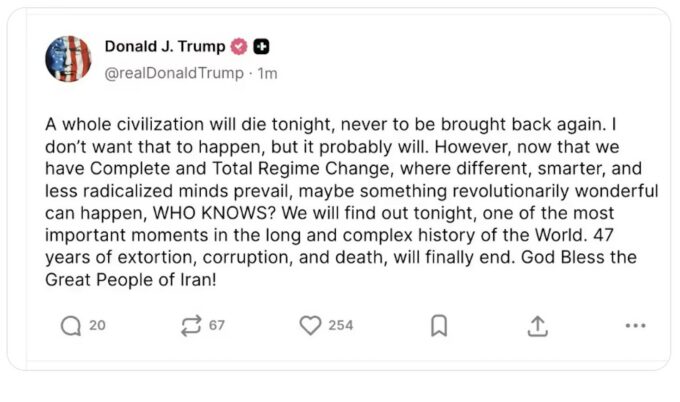Open the Donald J. Trump display name
The height and width of the screenshot is (402, 680).
(x=165, y=47)
